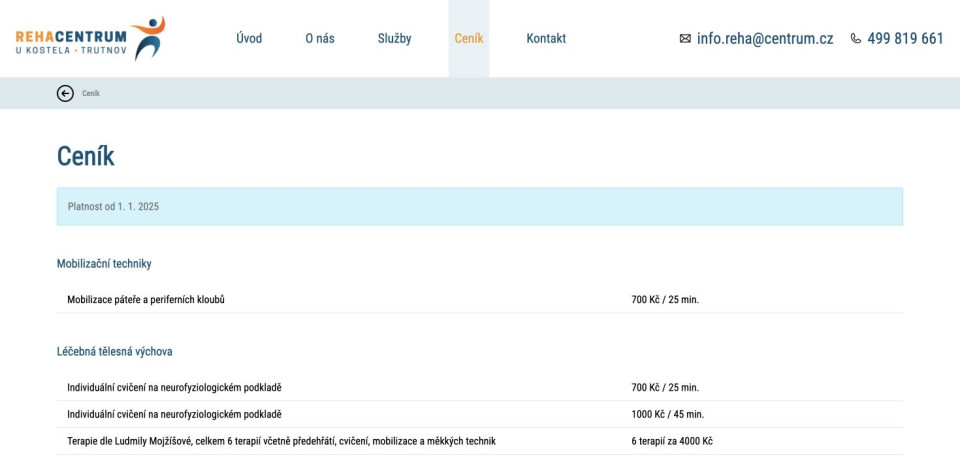Click the Individuální cvičení row priced 1000 Kč

[x=479, y=414]
